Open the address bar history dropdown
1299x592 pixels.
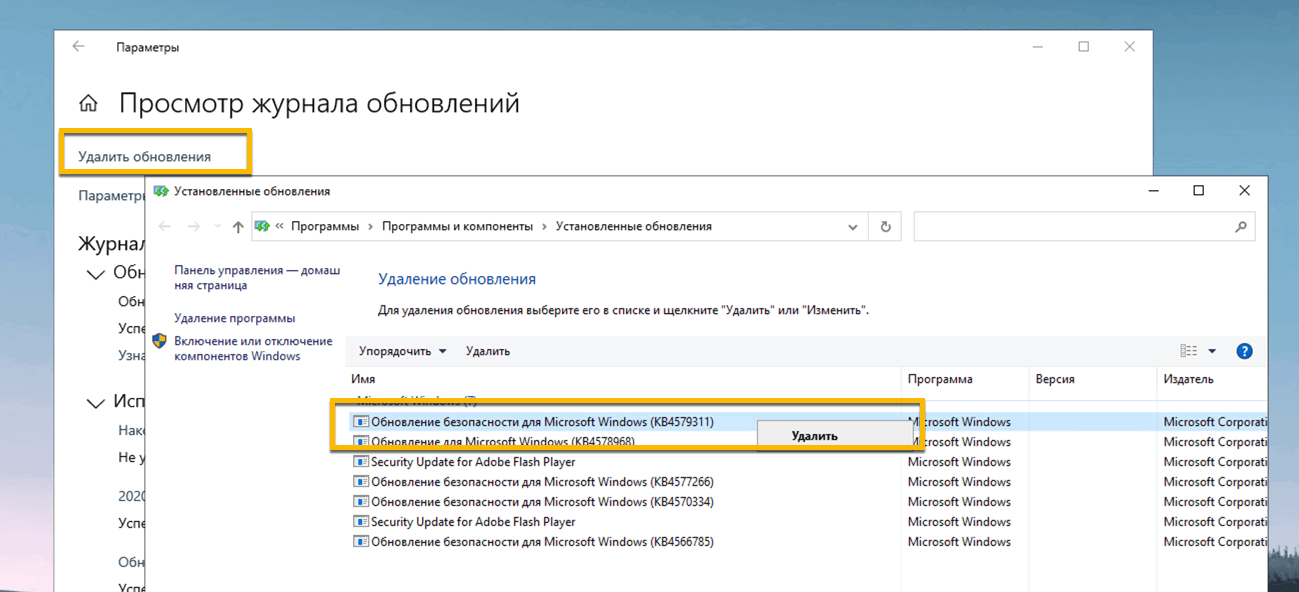coord(852,227)
